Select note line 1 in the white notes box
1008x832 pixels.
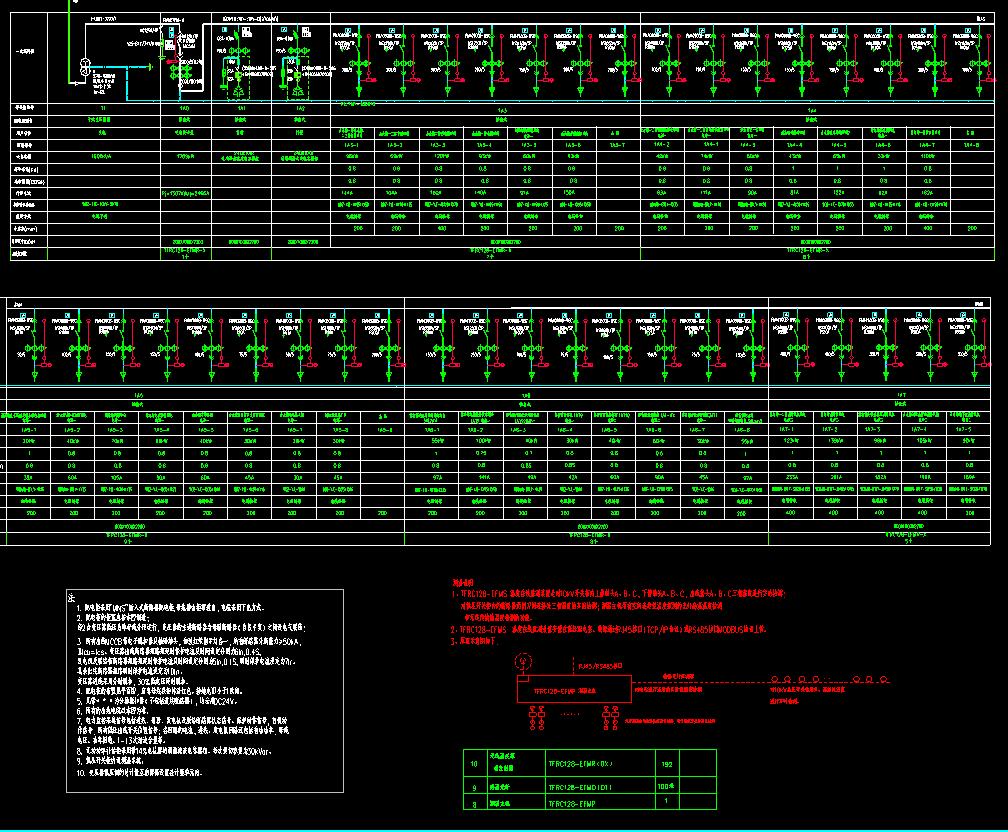pos(170,607)
